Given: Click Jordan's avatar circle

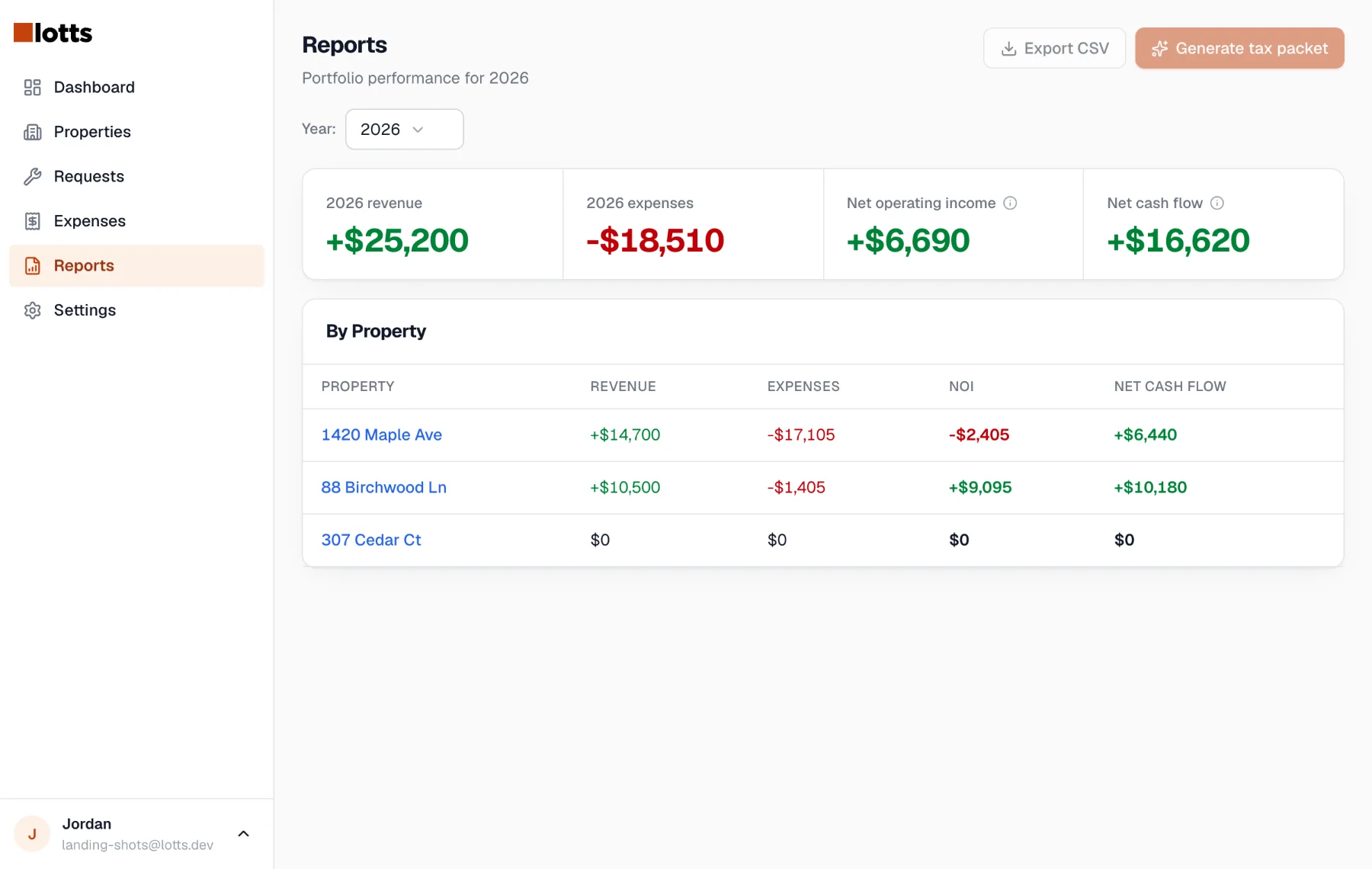Looking at the screenshot, I should click(x=32, y=834).
